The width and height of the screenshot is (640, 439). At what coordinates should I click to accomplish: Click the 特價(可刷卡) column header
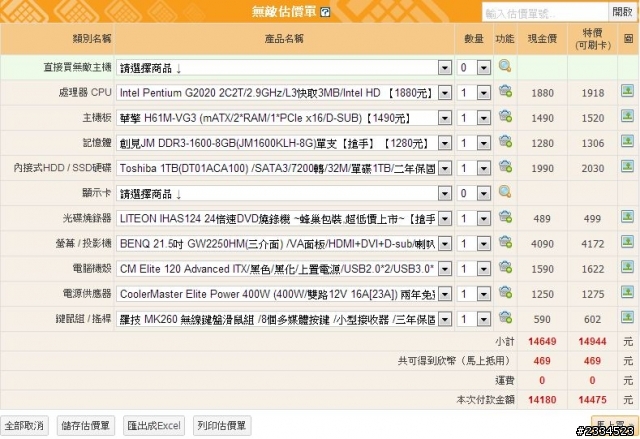pyautogui.click(x=592, y=39)
